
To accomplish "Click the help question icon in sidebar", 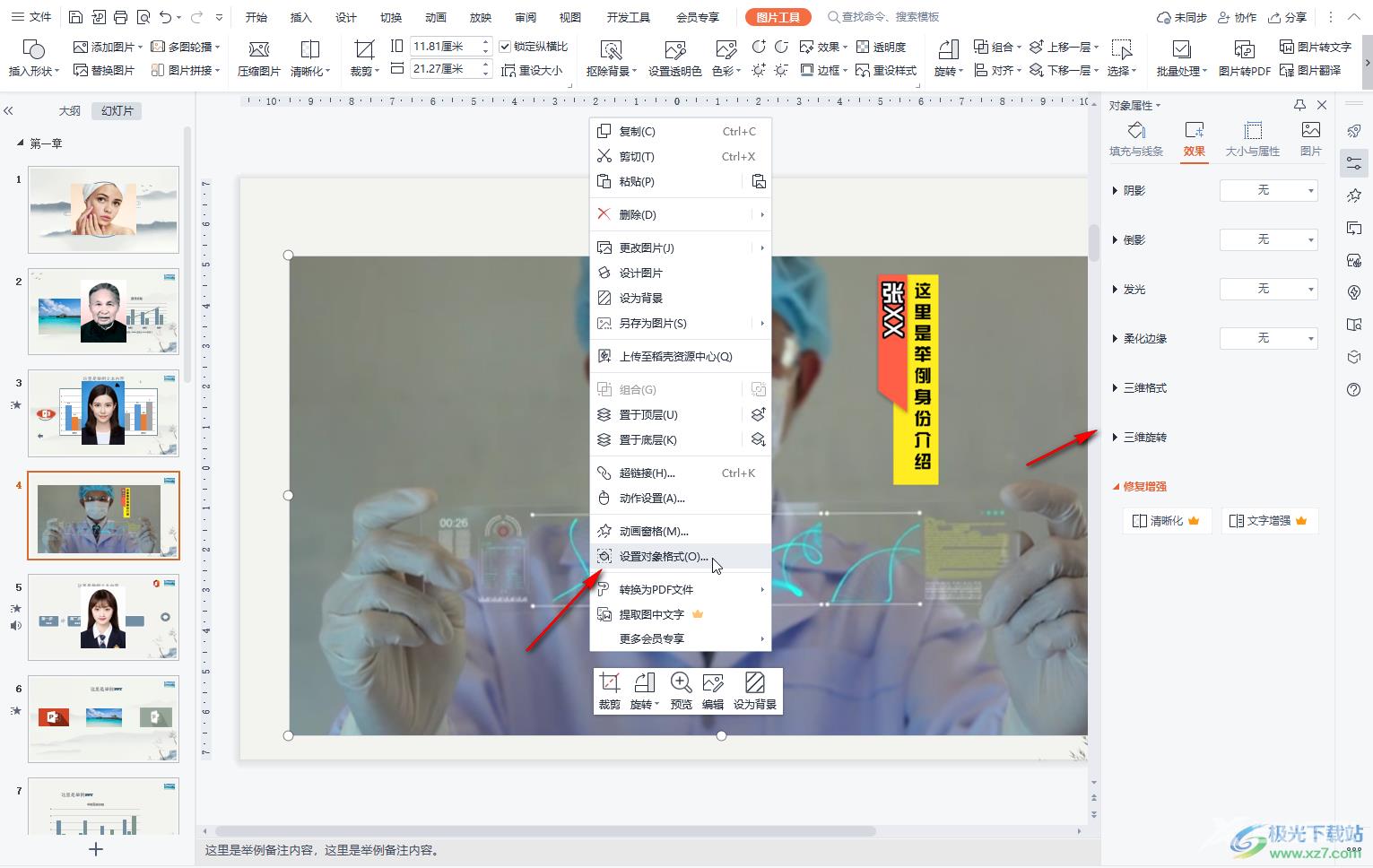I will pos(1354,389).
